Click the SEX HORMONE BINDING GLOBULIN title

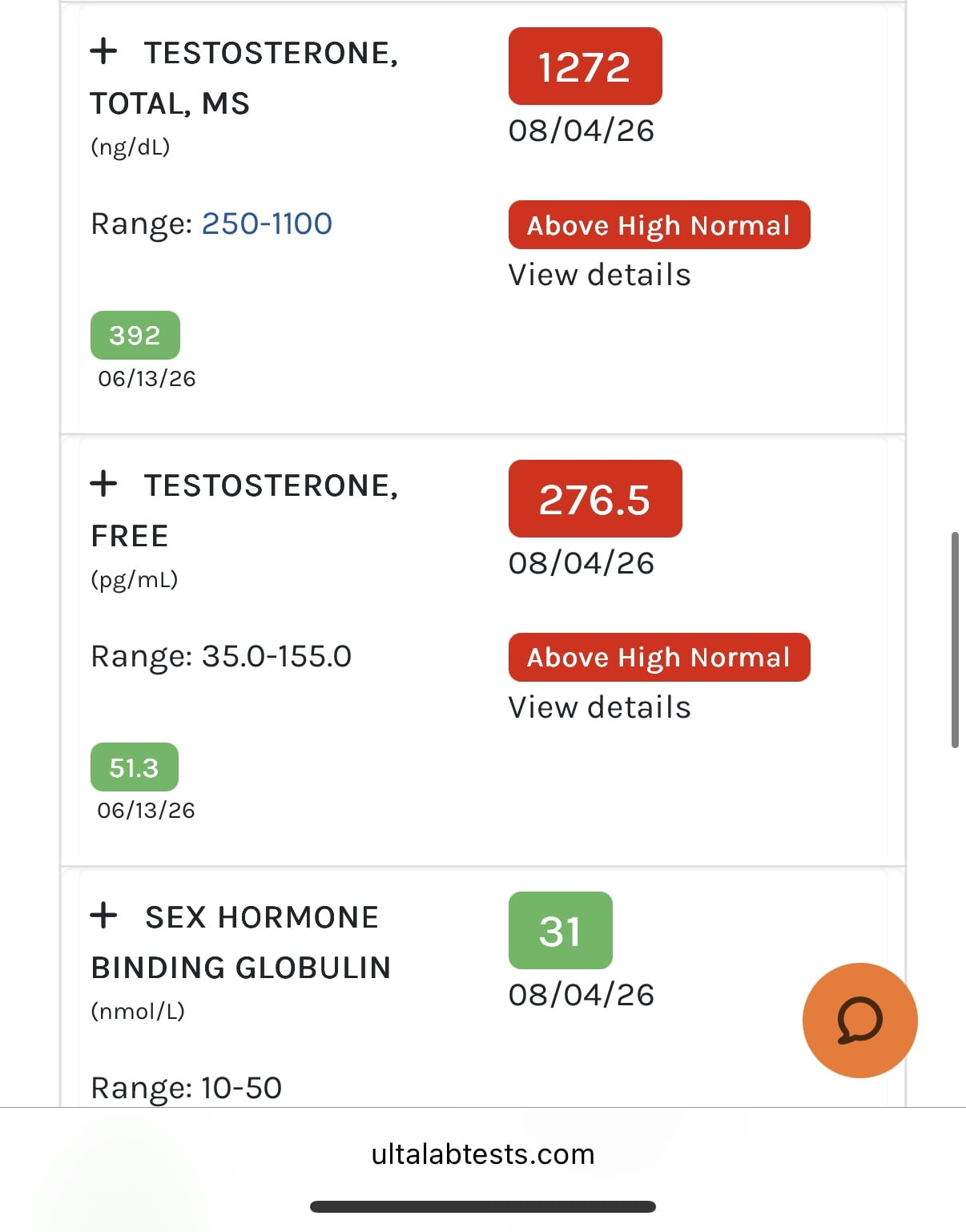coord(241,942)
